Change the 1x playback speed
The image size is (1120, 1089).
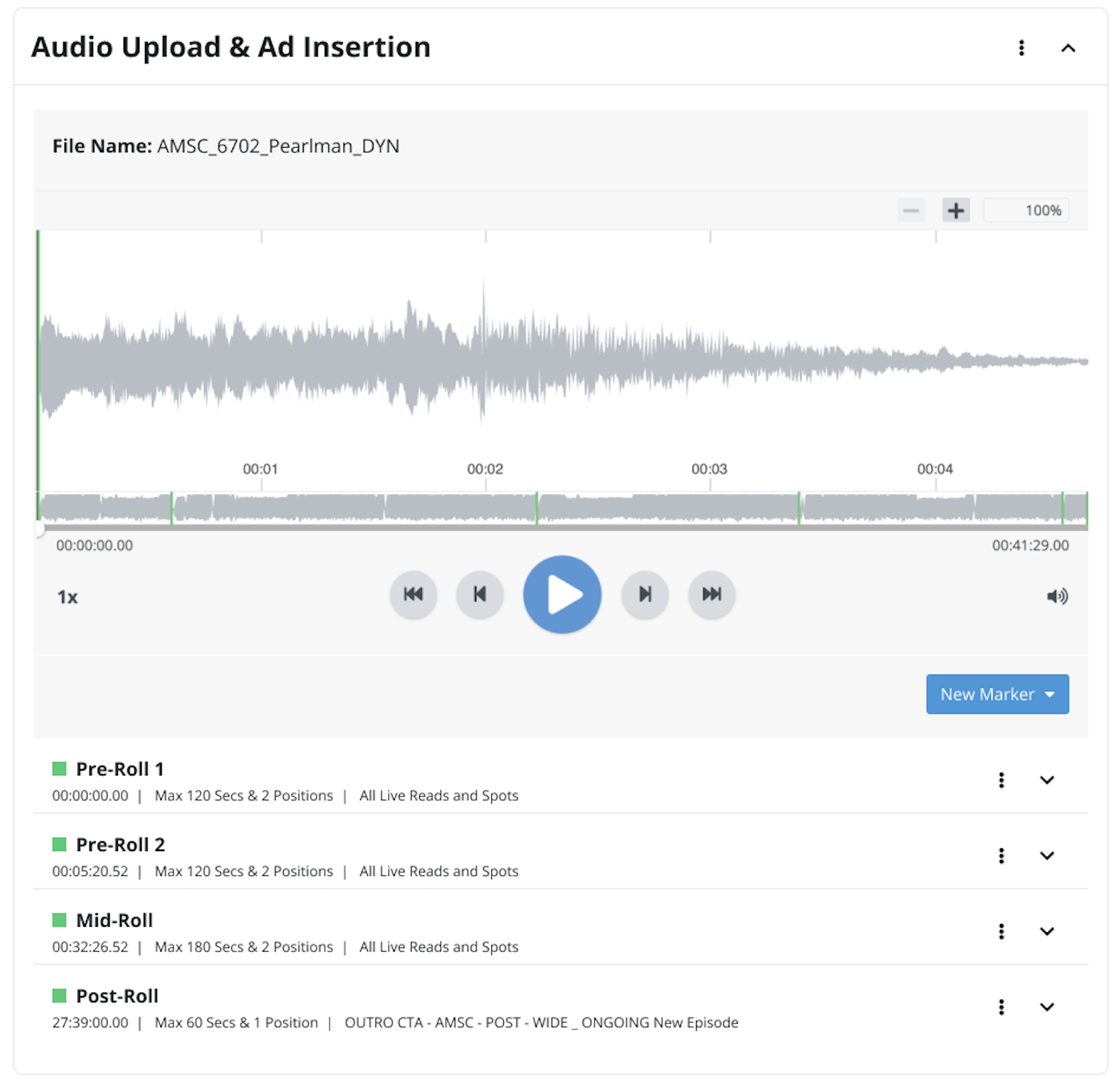coord(67,597)
